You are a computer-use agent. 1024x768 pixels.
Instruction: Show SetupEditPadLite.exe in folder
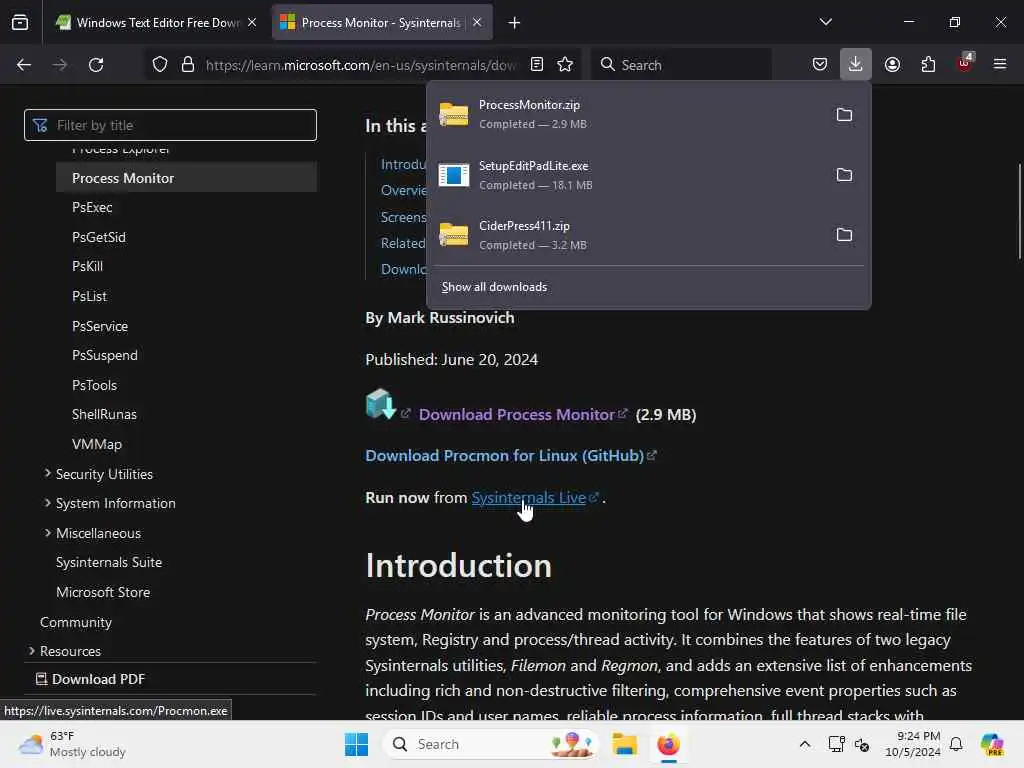click(844, 175)
